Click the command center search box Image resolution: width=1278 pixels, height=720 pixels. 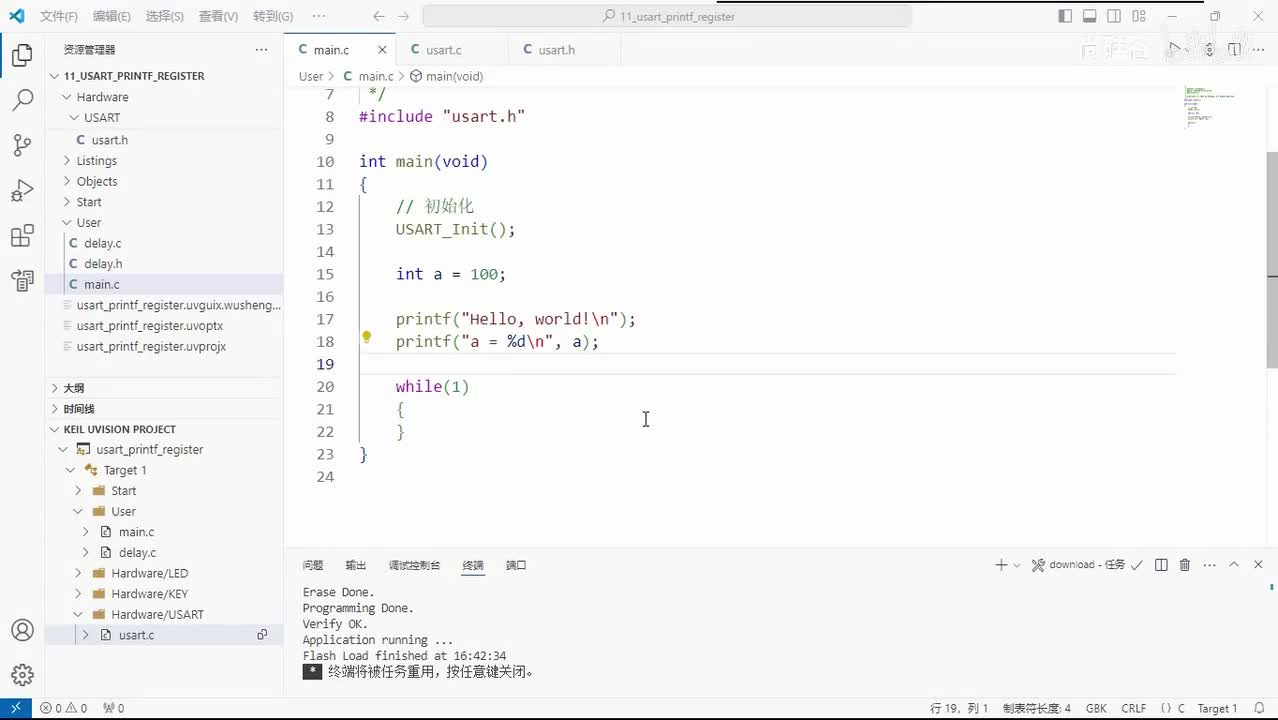tap(667, 16)
